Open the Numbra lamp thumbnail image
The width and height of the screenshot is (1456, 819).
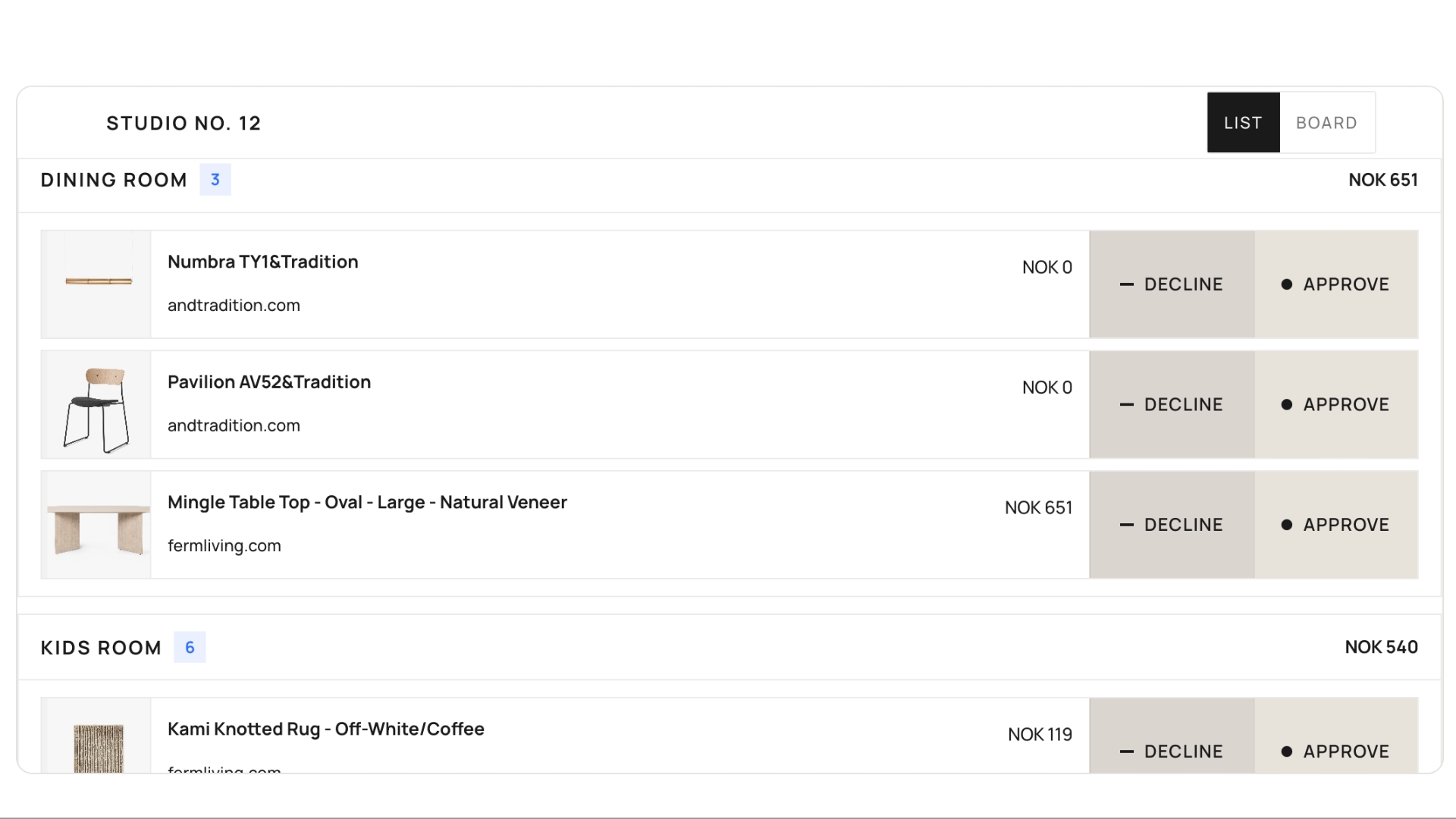click(99, 284)
